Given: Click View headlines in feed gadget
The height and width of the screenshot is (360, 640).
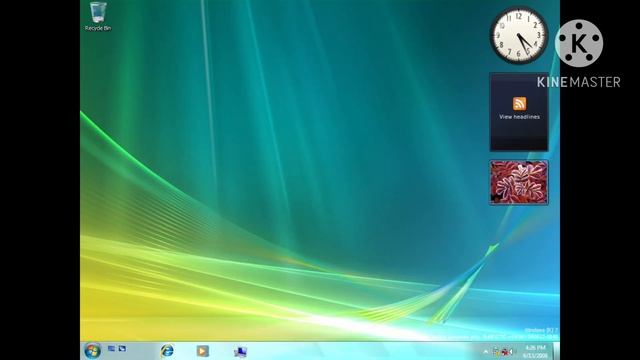Looking at the screenshot, I should [519, 117].
